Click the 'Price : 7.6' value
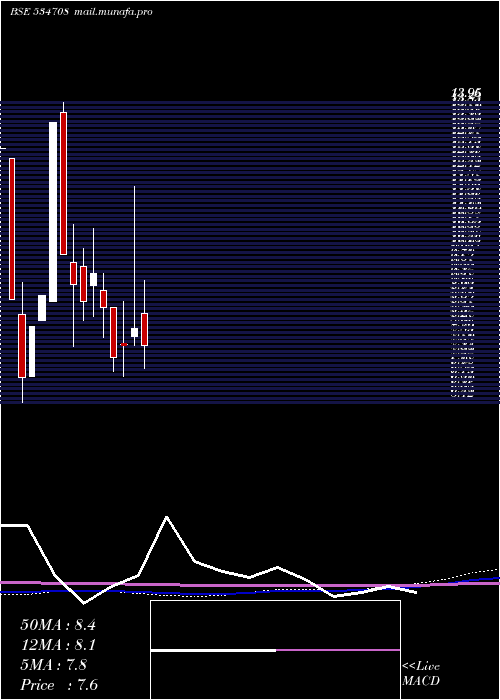The width and height of the screenshot is (500, 700). [x=59, y=685]
